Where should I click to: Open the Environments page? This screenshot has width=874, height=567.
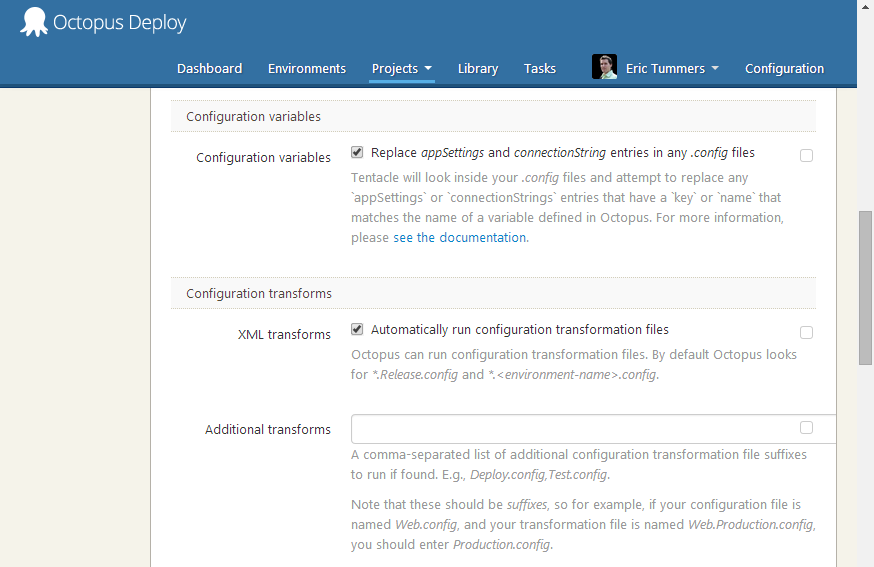[x=307, y=68]
